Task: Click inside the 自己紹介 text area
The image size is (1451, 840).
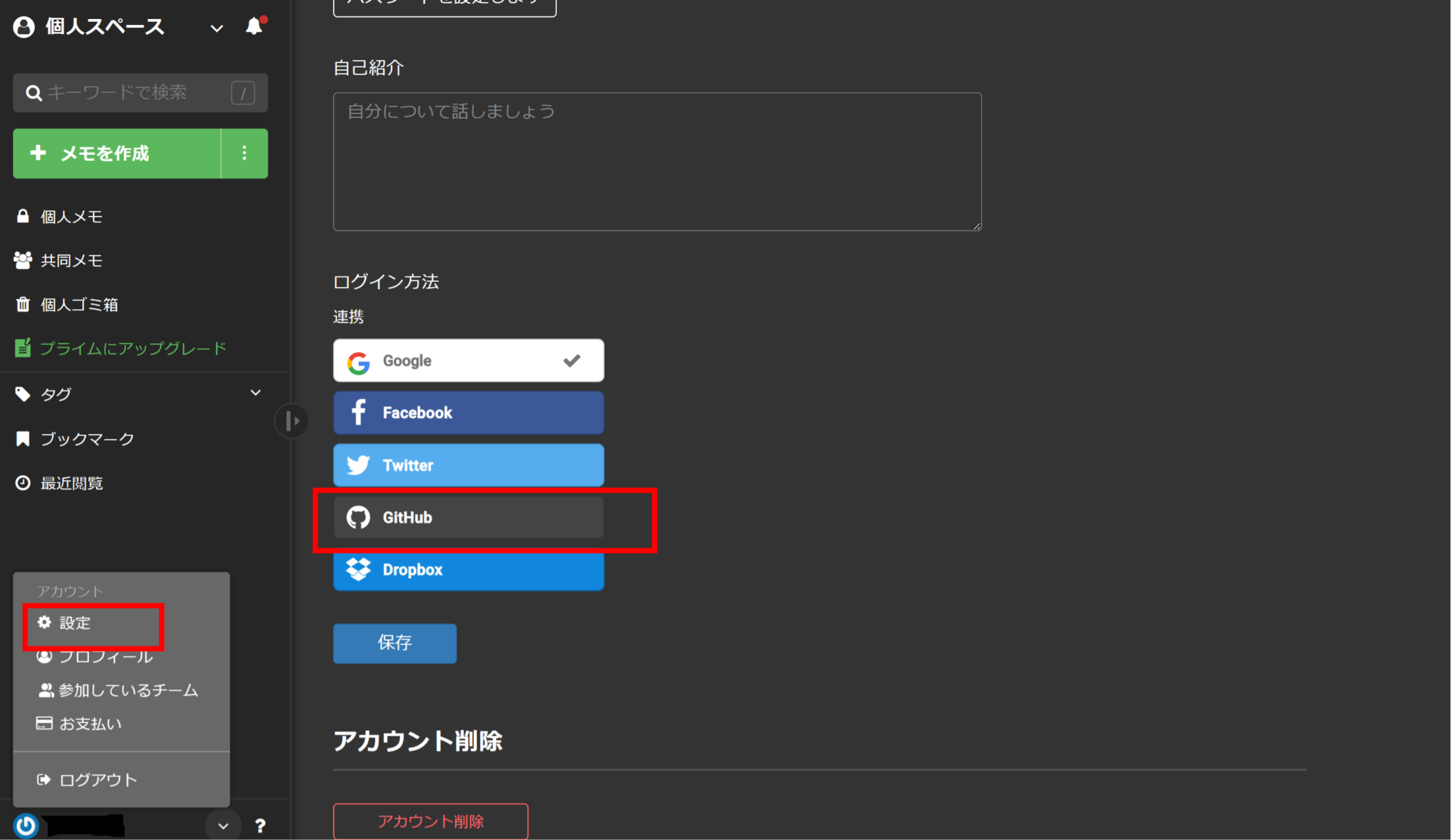Action: pos(656,159)
